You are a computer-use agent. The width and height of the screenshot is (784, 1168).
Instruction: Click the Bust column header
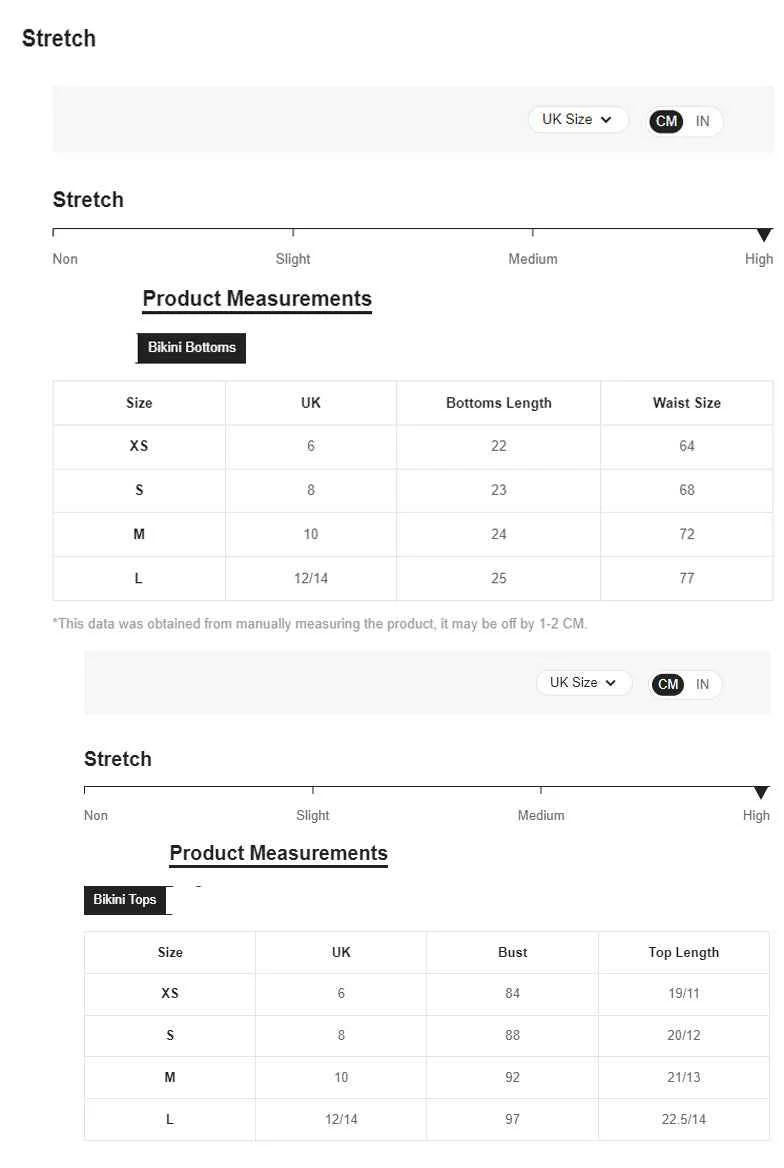click(x=512, y=953)
